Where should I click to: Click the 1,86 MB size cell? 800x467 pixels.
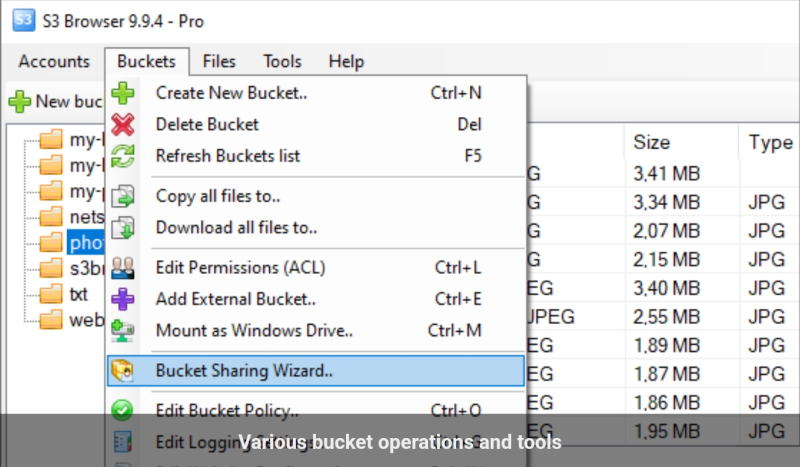point(666,403)
